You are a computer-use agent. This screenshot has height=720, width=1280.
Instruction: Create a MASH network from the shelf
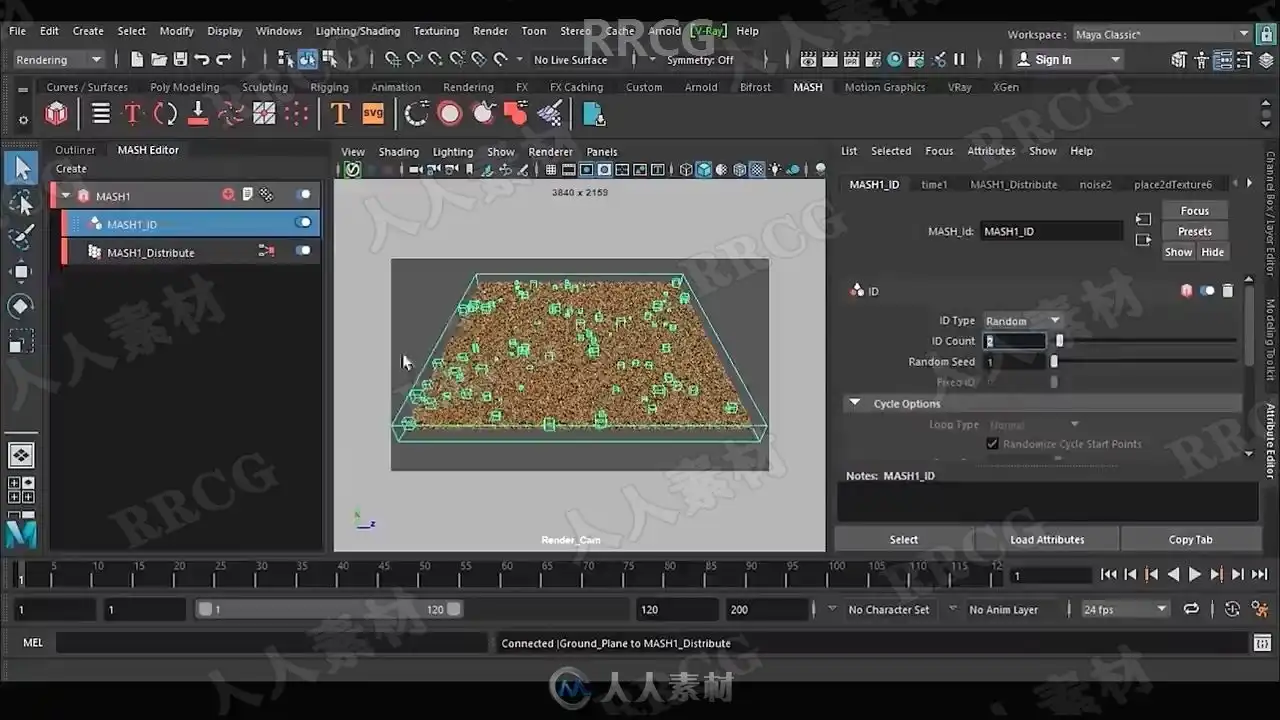57,114
